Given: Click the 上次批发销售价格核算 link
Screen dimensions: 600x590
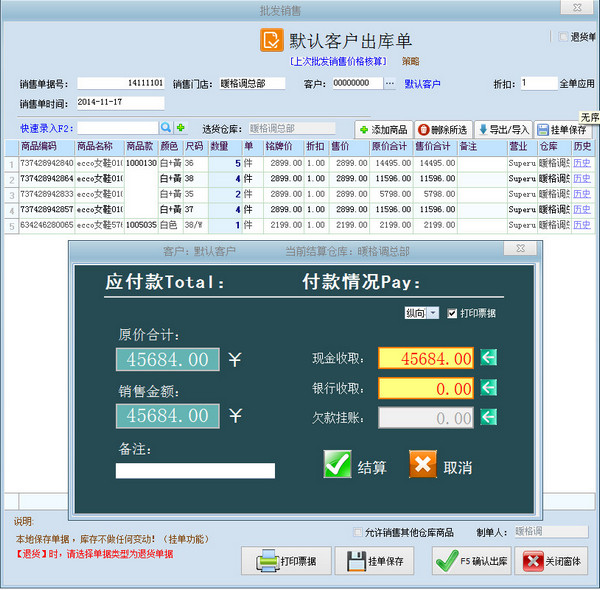Looking at the screenshot, I should pyautogui.click(x=339, y=61).
